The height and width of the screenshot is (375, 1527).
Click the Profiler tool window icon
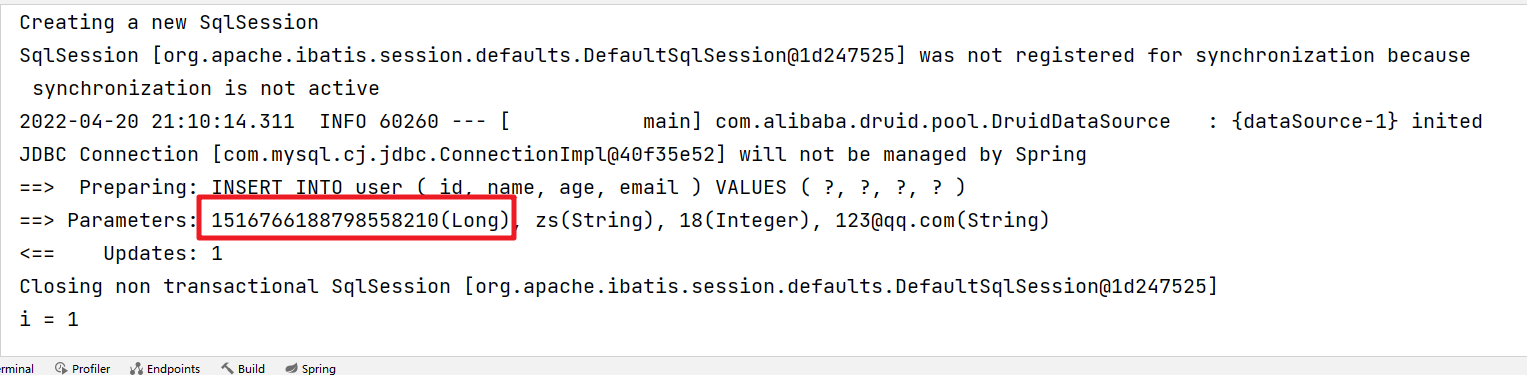[x=60, y=368]
